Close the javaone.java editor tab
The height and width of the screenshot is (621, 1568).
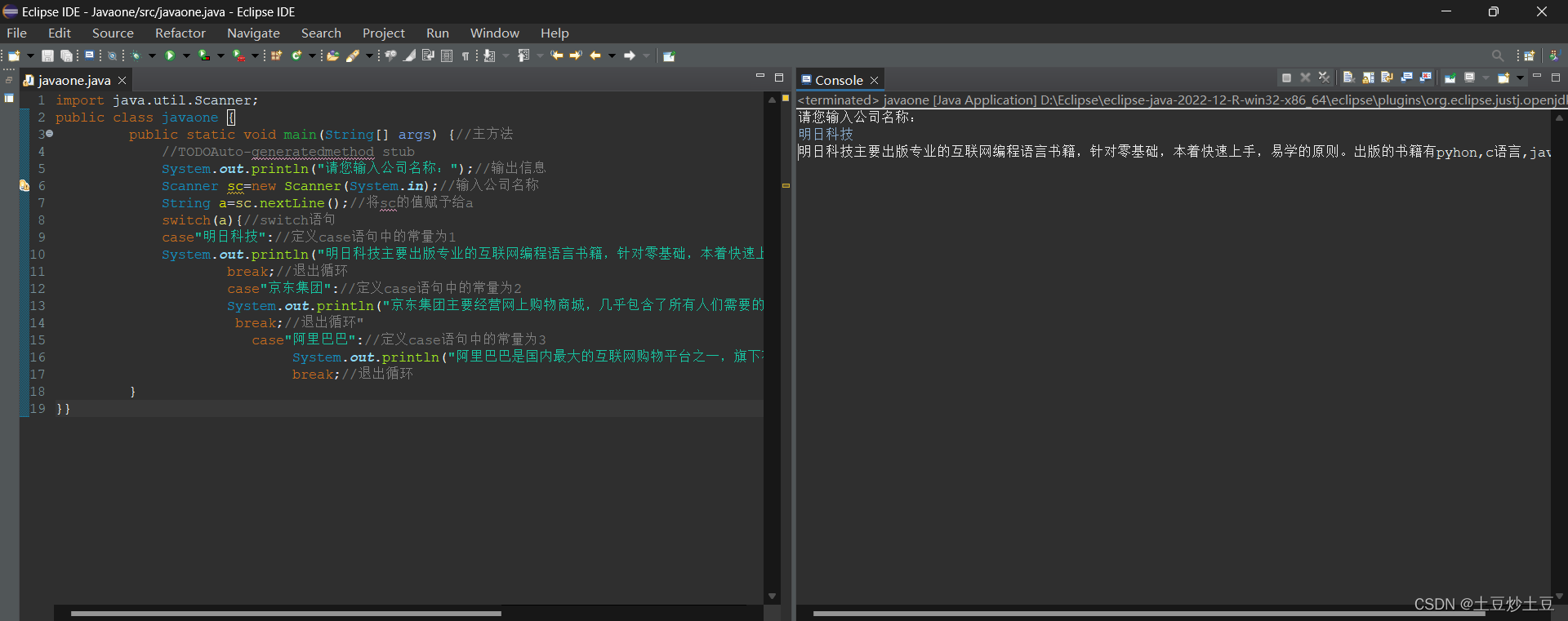[122, 80]
